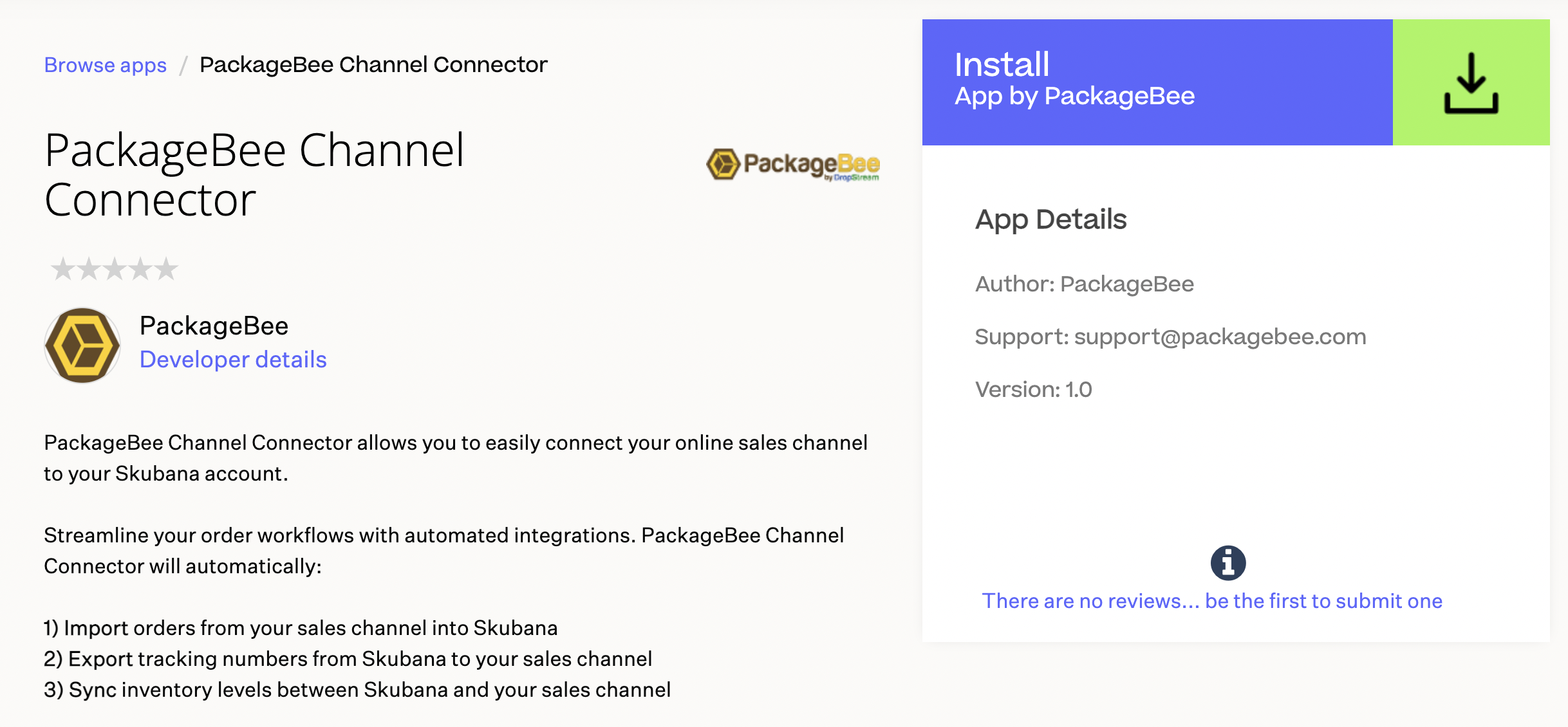Click the PackageBee developer name

pos(214,326)
